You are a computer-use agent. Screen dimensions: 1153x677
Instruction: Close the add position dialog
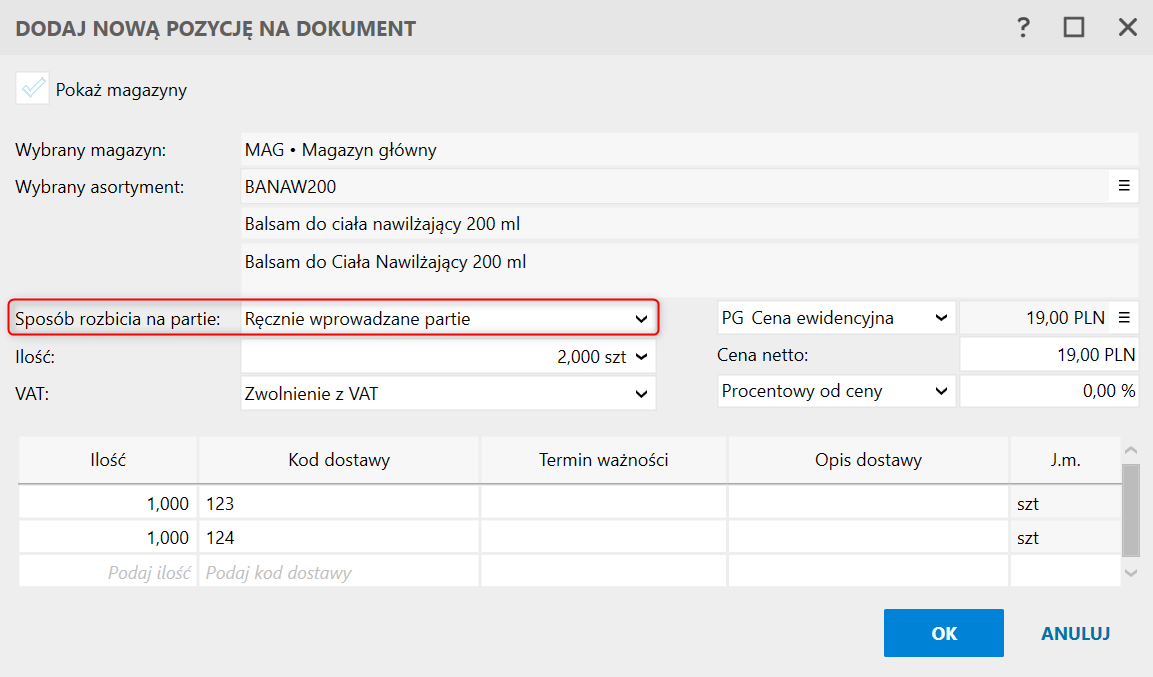tap(1127, 28)
